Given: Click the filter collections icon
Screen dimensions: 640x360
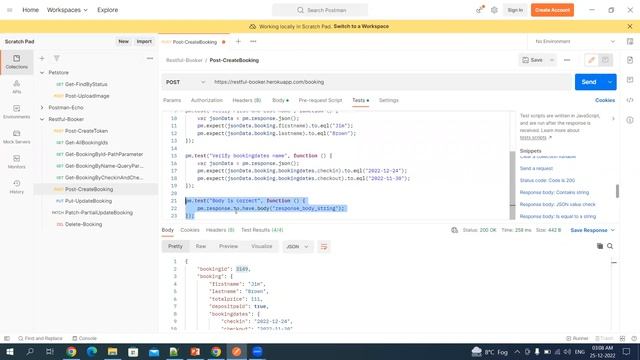Looking at the screenshot, I should click(57, 58).
